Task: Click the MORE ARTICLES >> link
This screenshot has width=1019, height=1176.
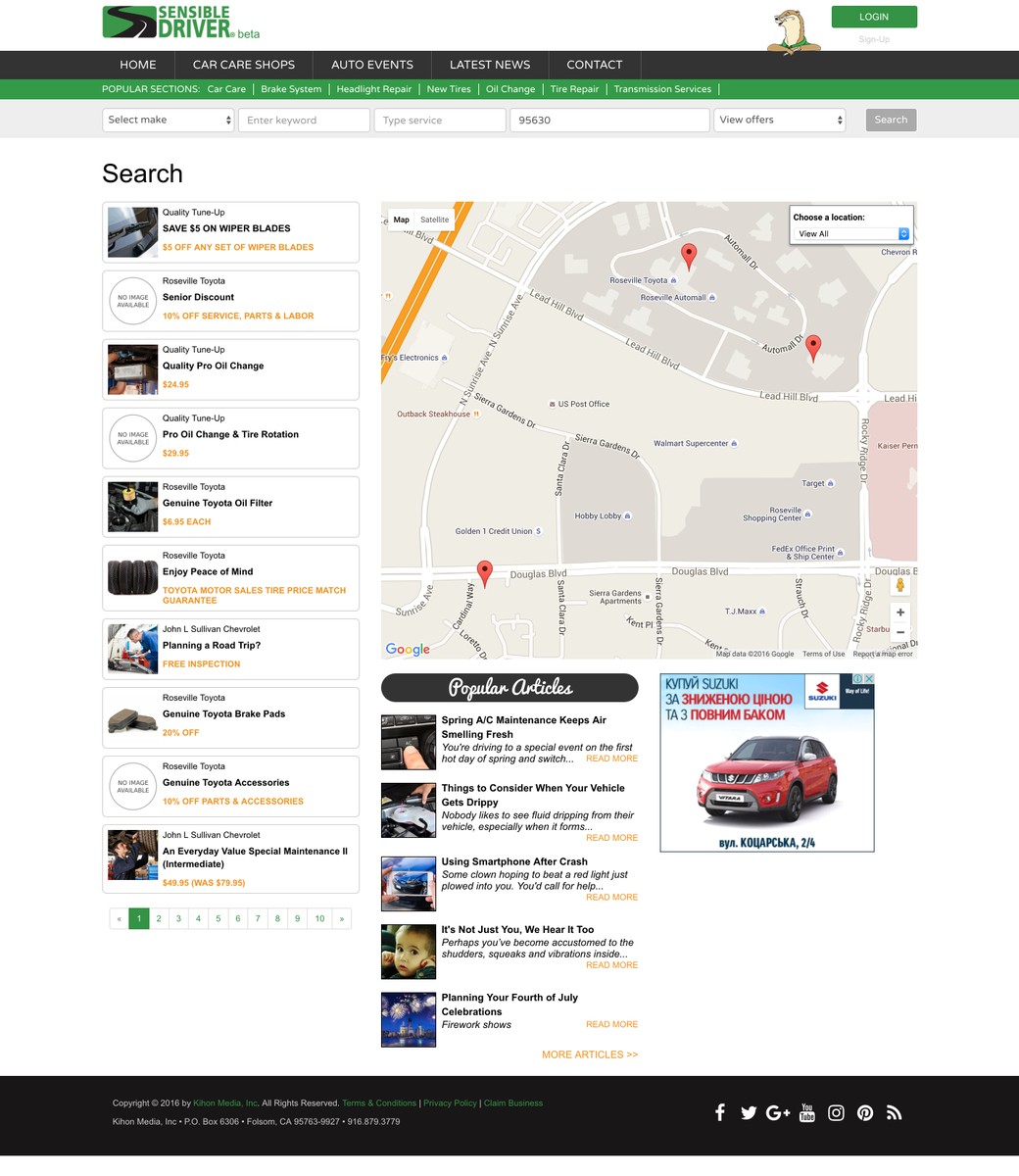Action: (x=590, y=1054)
